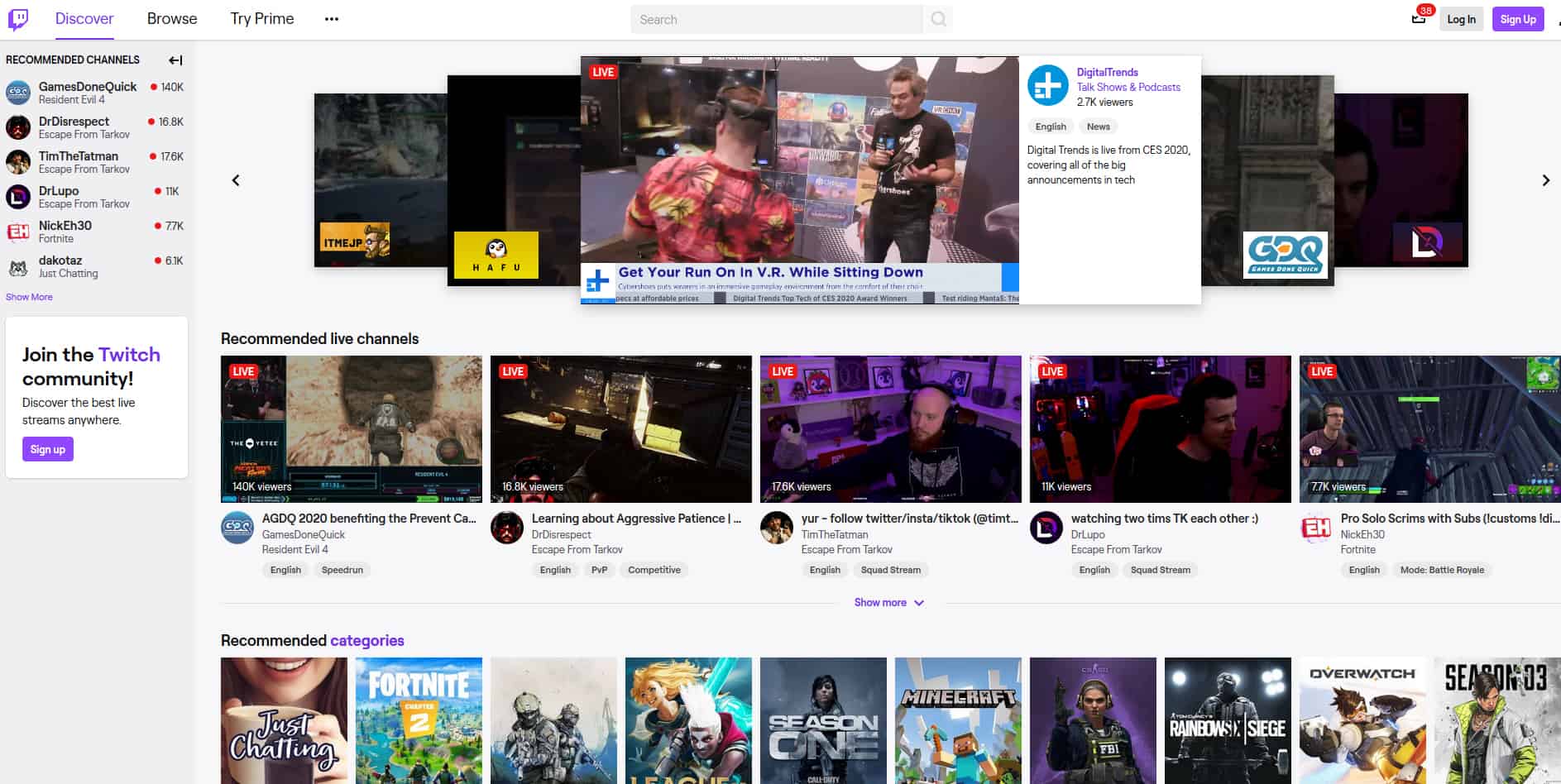Go to previous carousel stream arrow

236,180
